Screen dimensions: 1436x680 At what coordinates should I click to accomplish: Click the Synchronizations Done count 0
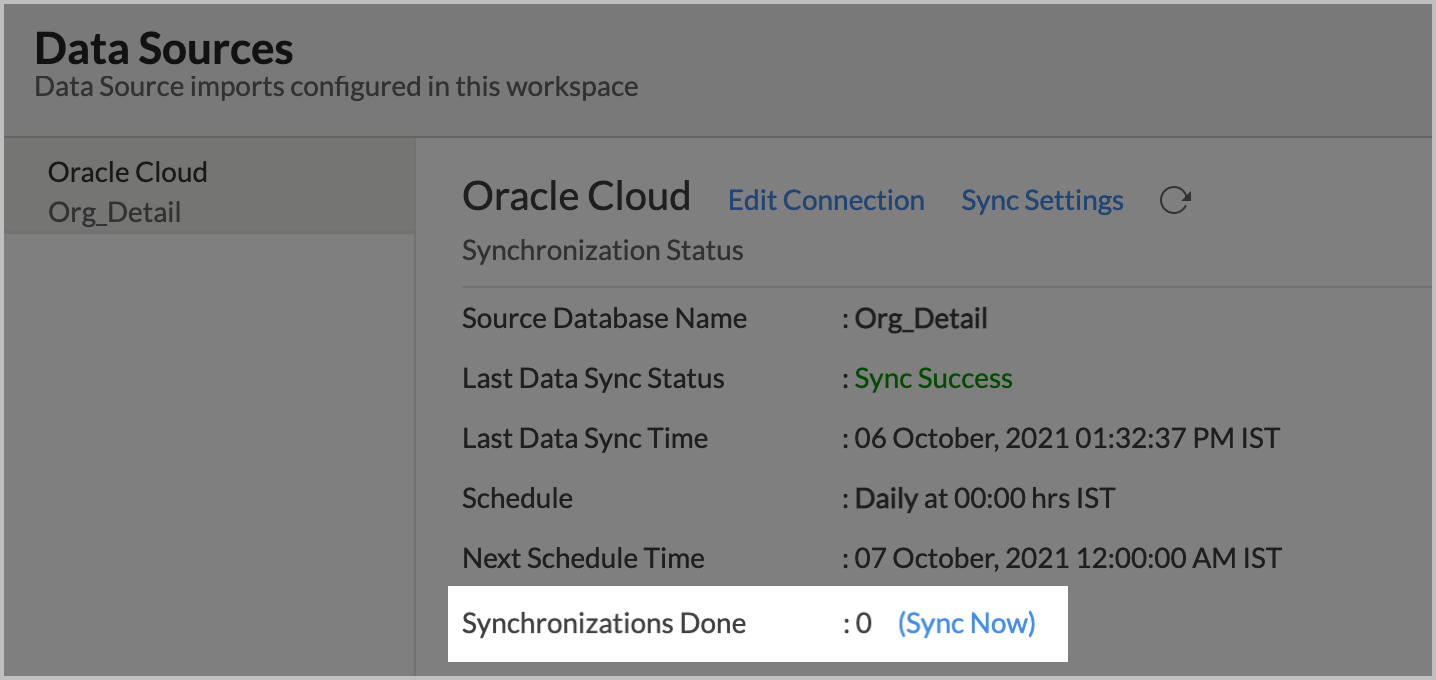[863, 624]
